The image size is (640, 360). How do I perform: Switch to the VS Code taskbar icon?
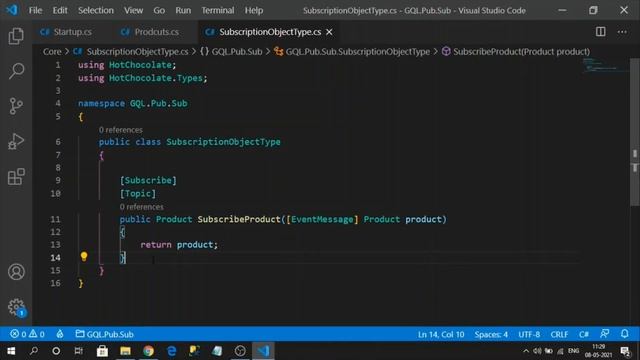(x=263, y=351)
